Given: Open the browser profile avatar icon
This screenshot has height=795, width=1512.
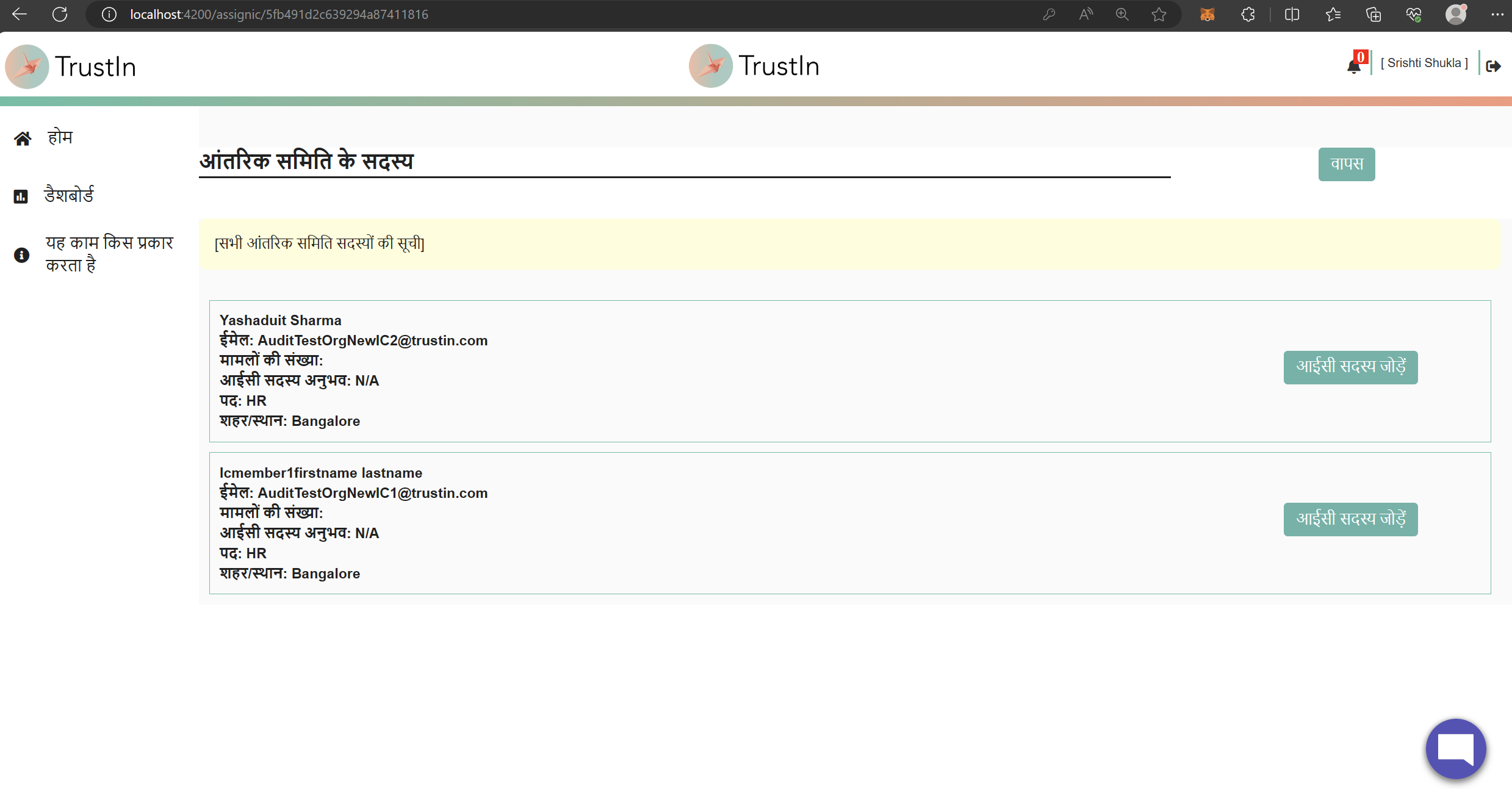Looking at the screenshot, I should point(1456,14).
